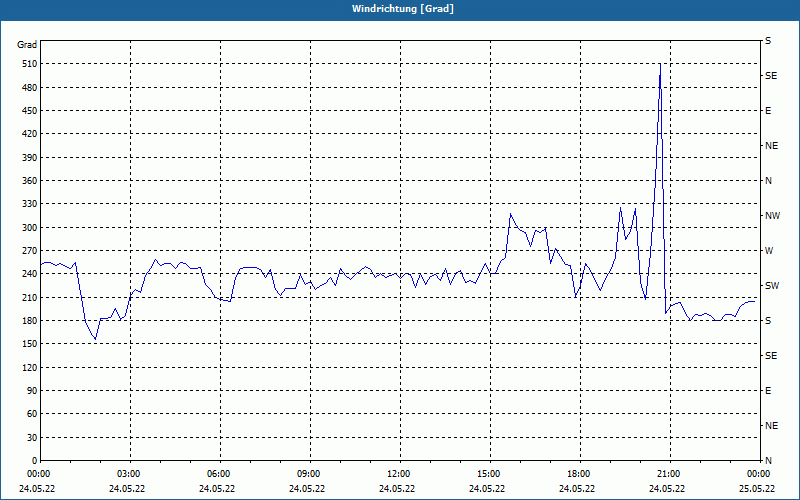Click the 24.05.22 date under 12:00
800x500 pixels.
[x=397, y=489]
